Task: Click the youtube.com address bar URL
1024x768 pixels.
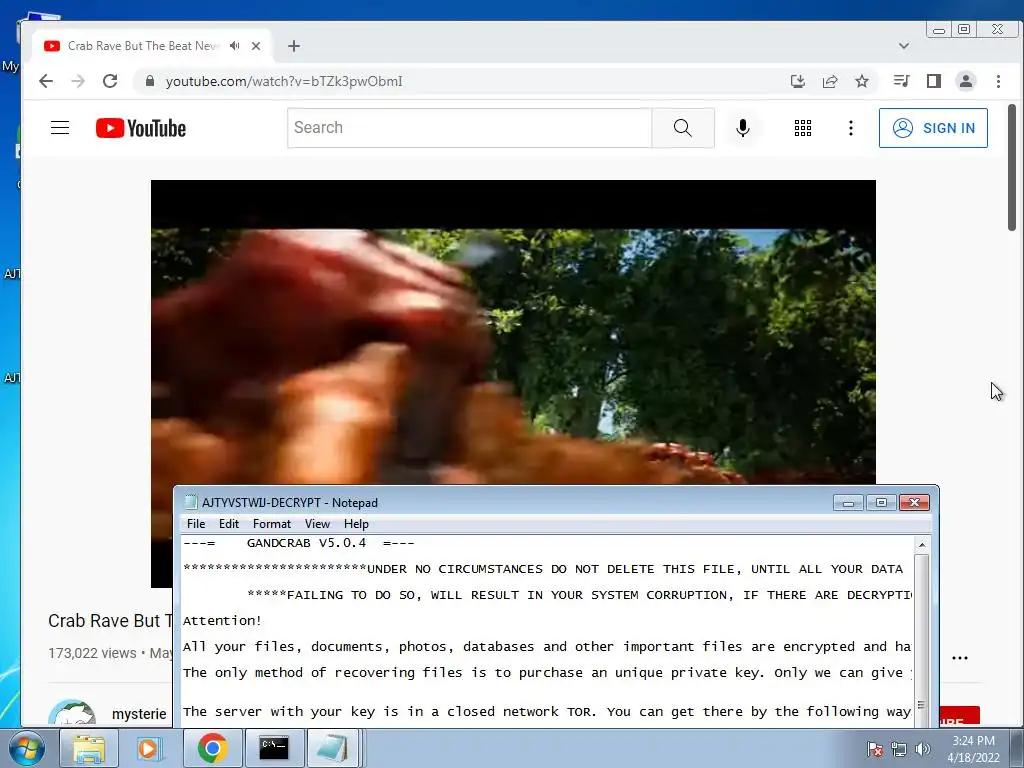Action: pos(283,81)
